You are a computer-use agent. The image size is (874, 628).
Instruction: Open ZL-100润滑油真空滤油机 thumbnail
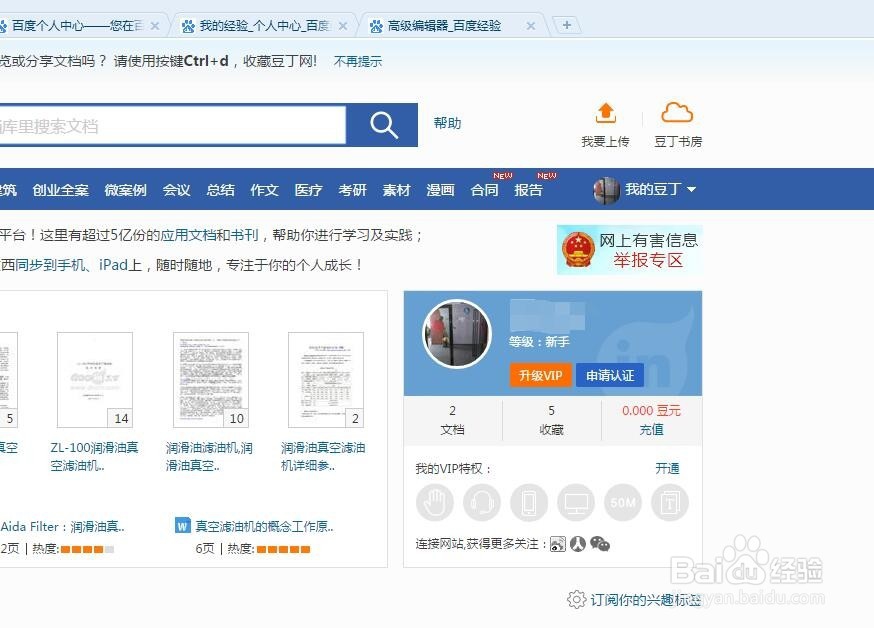95,380
